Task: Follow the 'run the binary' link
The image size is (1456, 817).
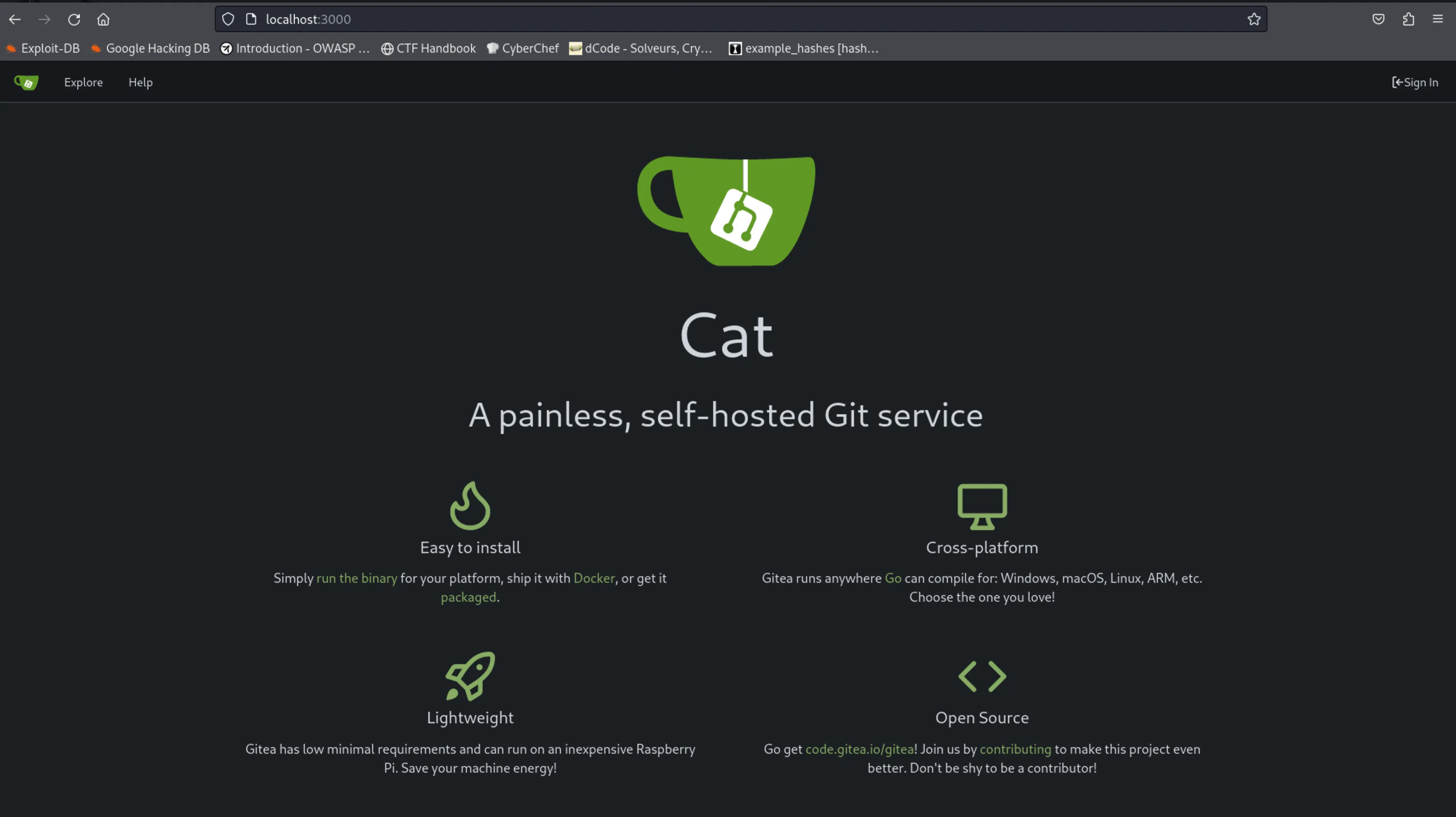Action: (357, 578)
